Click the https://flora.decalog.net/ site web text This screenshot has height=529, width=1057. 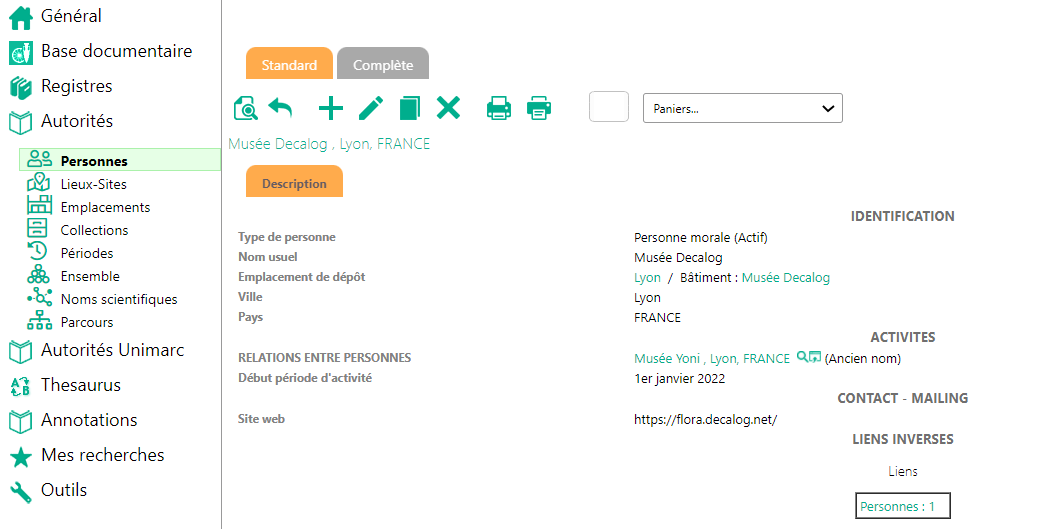pos(705,420)
